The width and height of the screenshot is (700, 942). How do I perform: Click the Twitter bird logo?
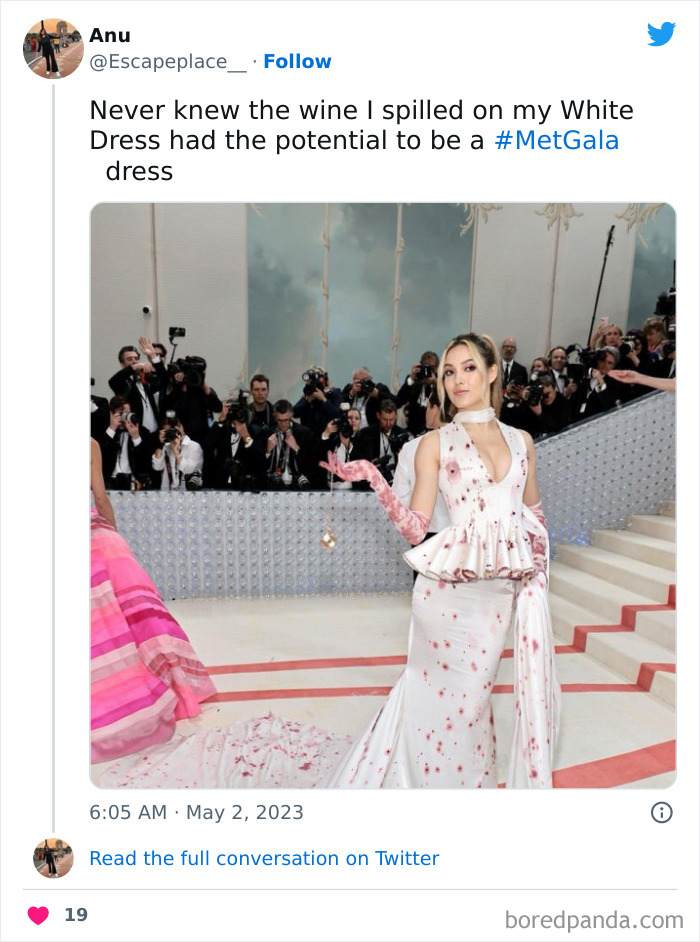(x=661, y=34)
